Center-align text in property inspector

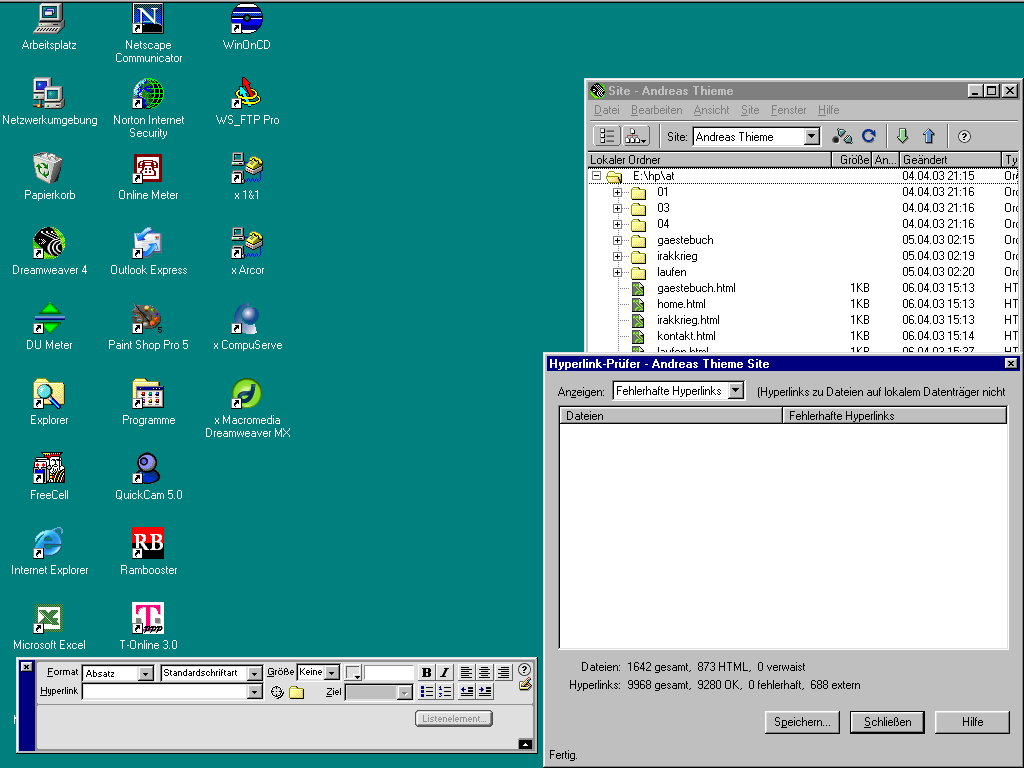[x=485, y=672]
